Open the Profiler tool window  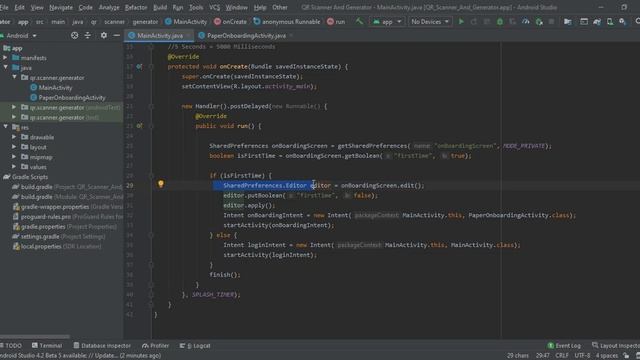pyautogui.click(x=156, y=346)
